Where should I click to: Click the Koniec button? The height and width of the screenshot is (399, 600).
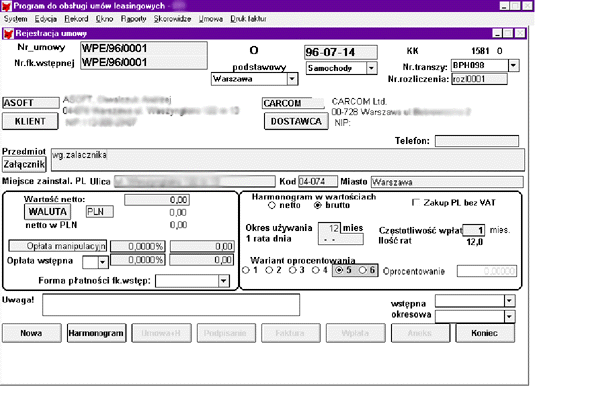(484, 333)
